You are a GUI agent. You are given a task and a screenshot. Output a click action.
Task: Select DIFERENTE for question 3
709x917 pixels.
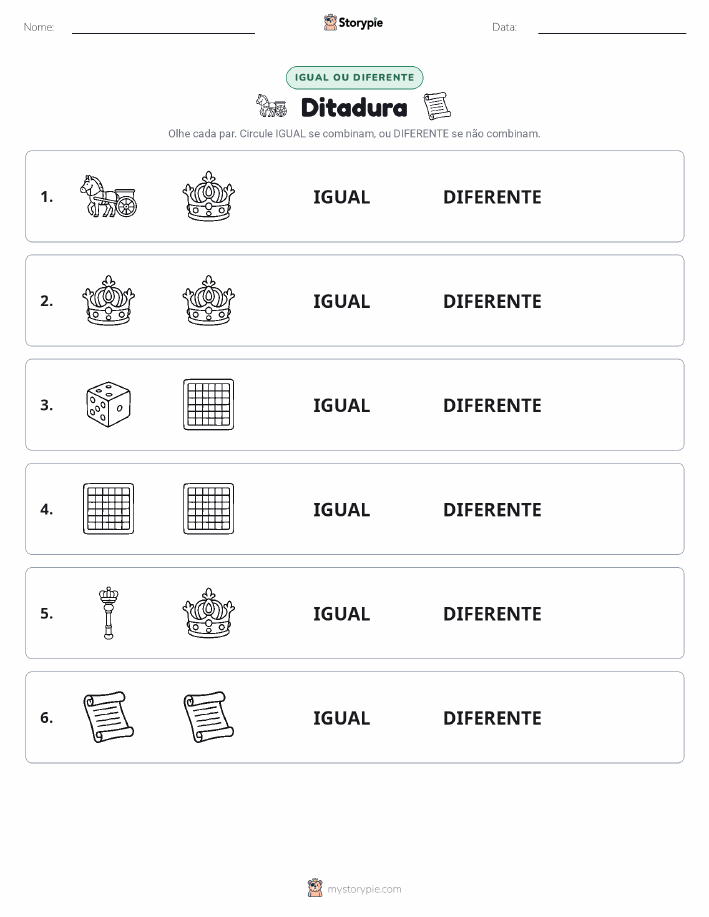point(492,405)
